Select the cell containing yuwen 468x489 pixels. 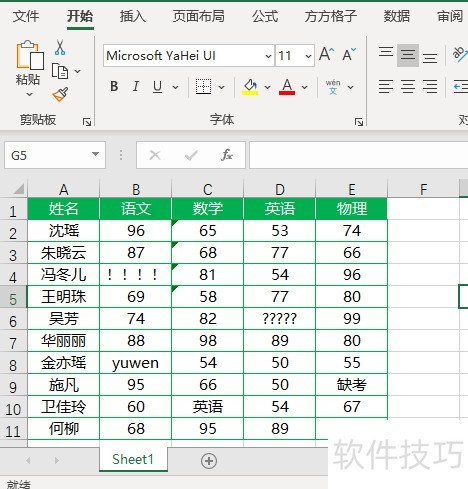point(135,363)
